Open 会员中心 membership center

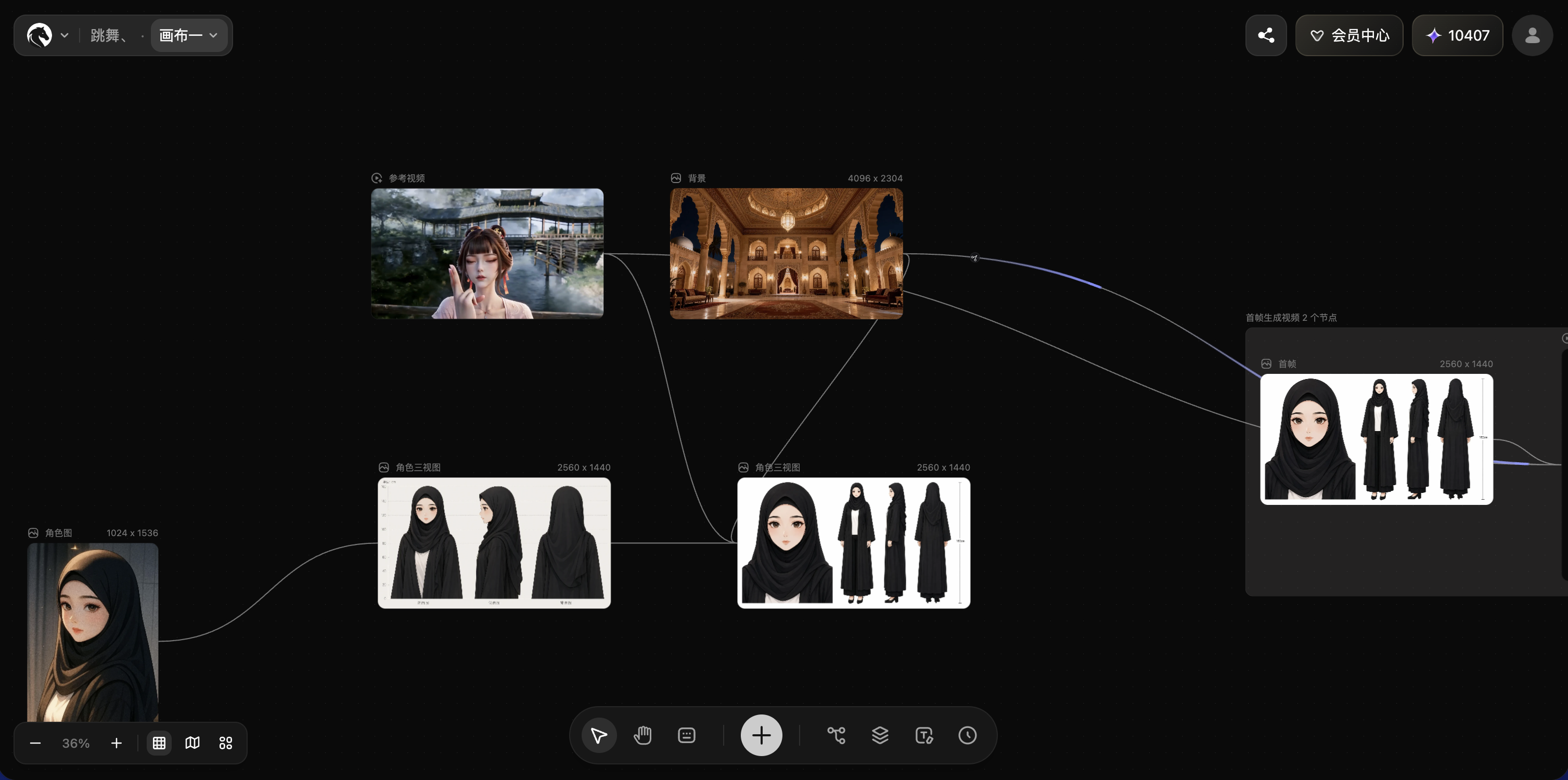1349,35
